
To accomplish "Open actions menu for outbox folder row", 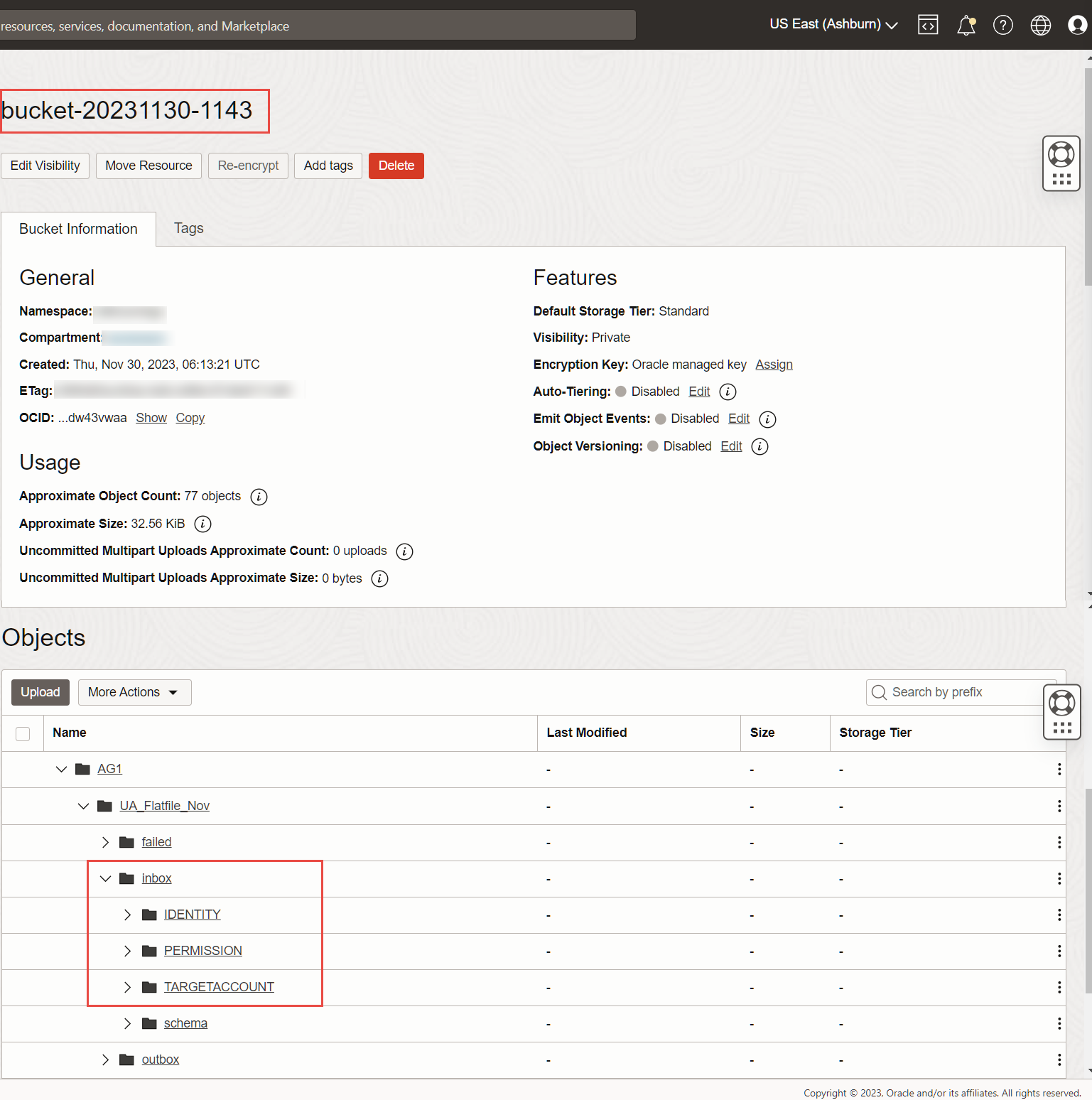I will [1059, 1060].
